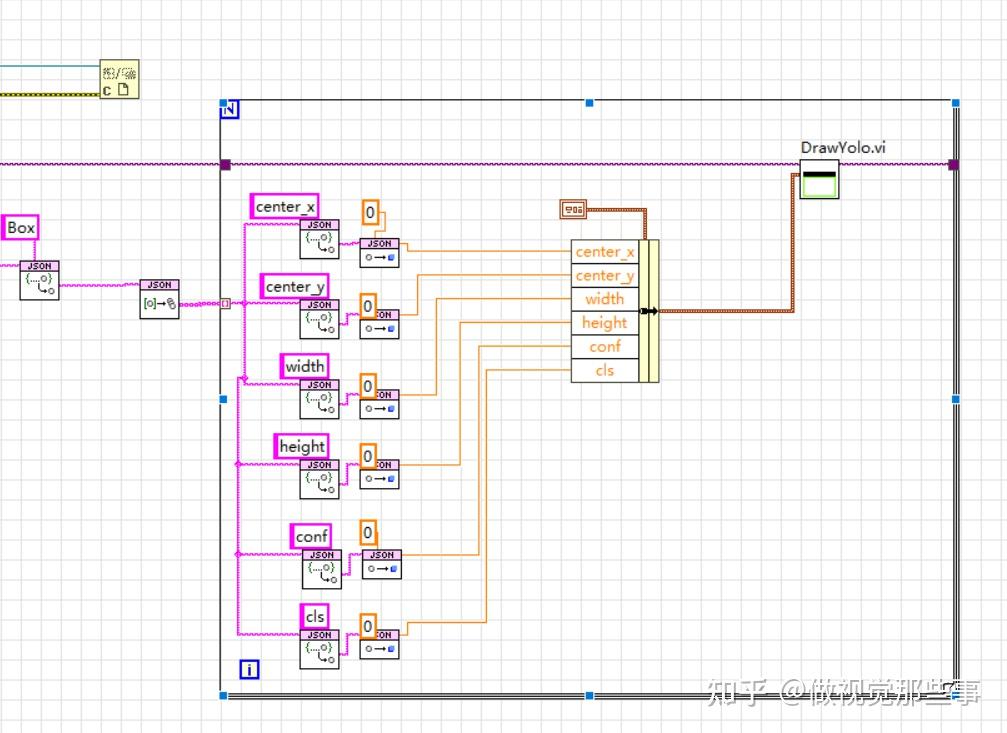Screen dimensions: 1007x733
Task: Select the JSON unflatten node below center_x label
Action: (318, 238)
